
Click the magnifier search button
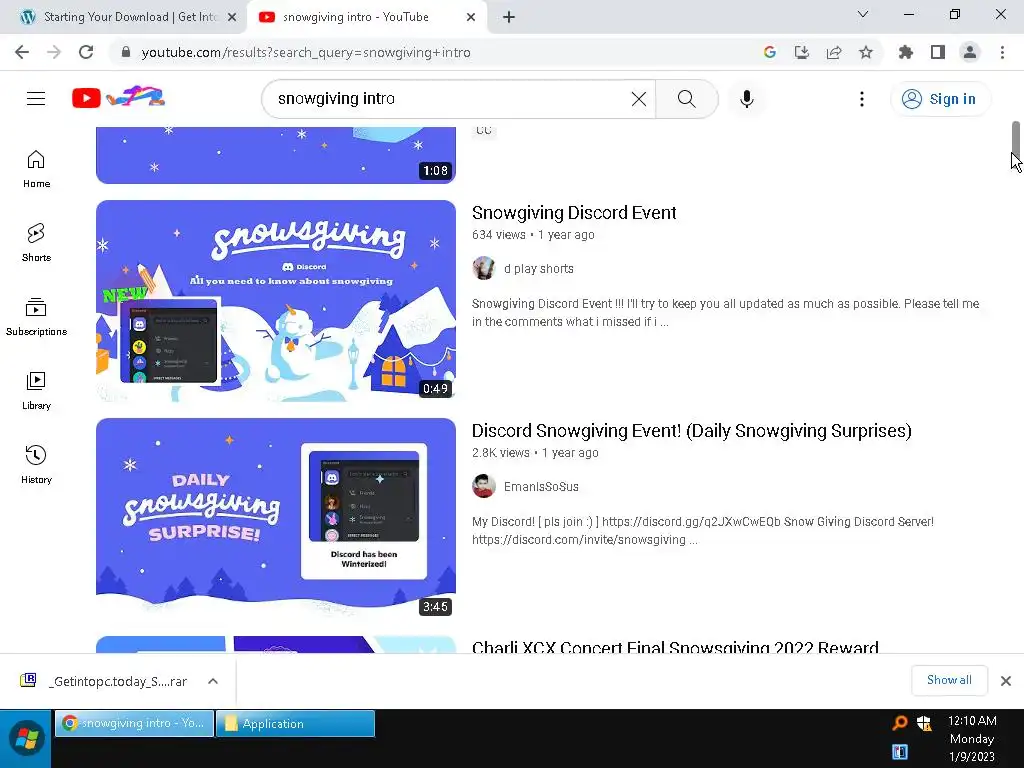(686, 99)
